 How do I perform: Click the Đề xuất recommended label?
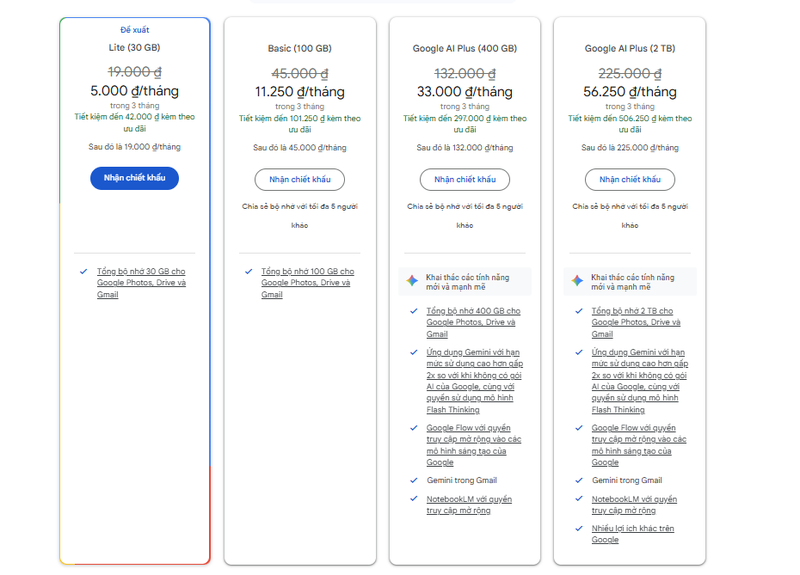pos(135,30)
